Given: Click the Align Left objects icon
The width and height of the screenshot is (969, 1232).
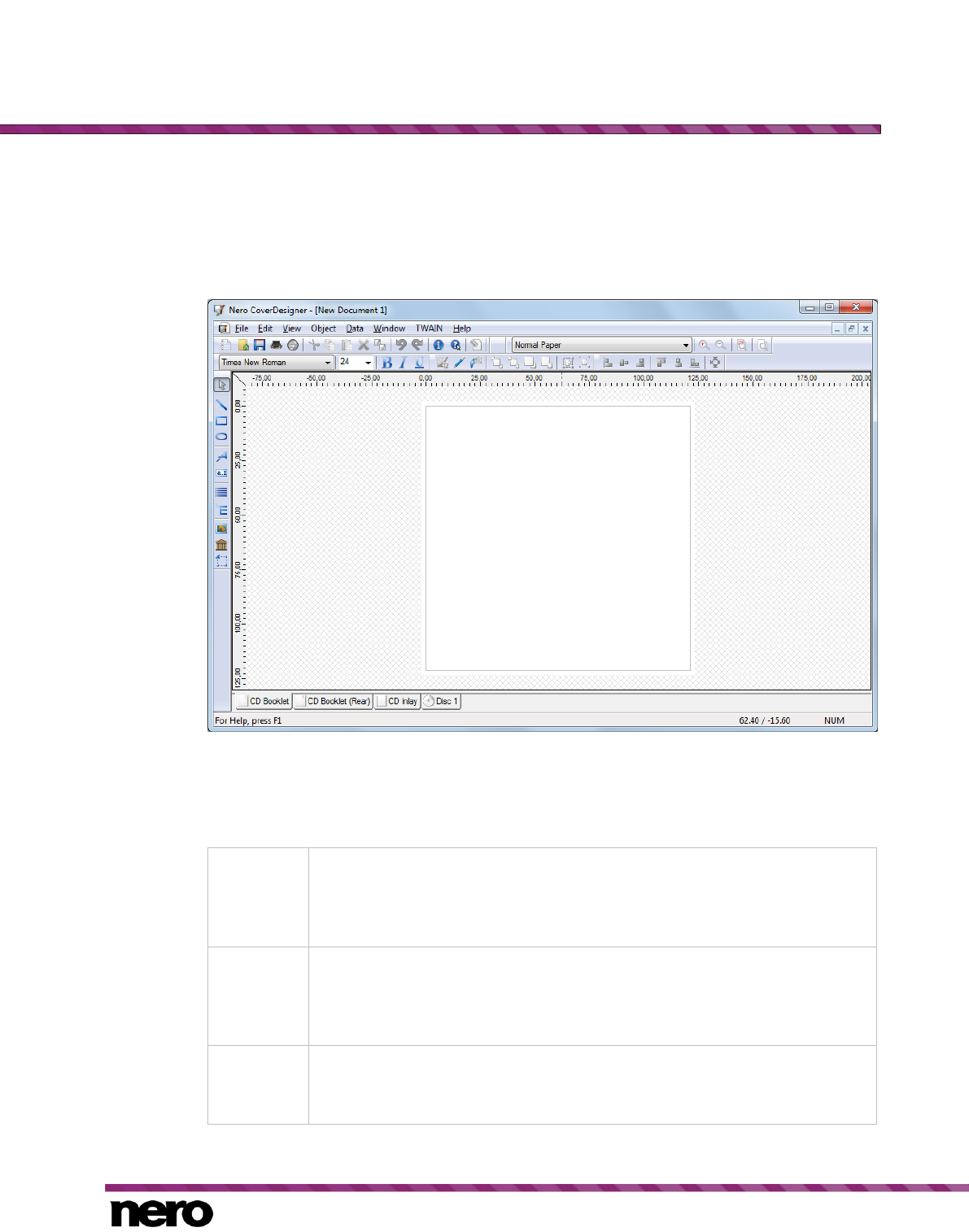Looking at the screenshot, I should click(x=607, y=363).
